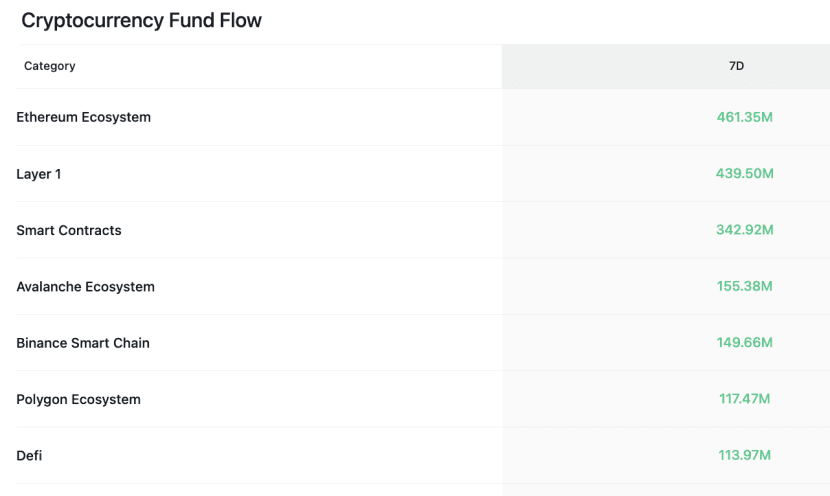Open the Polygon Ecosystem category

point(78,400)
